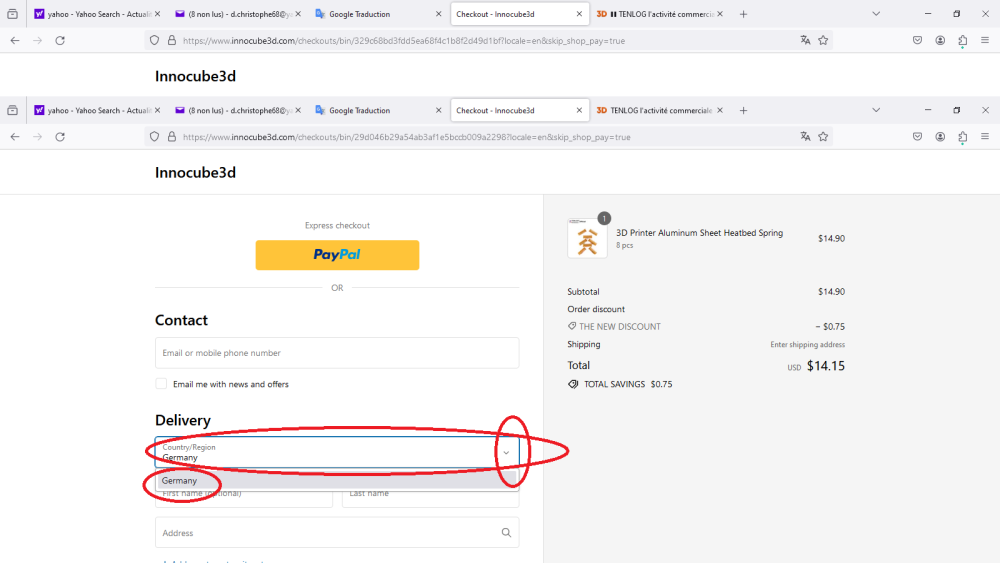
Task: Click the search icon in Address field
Action: (506, 533)
